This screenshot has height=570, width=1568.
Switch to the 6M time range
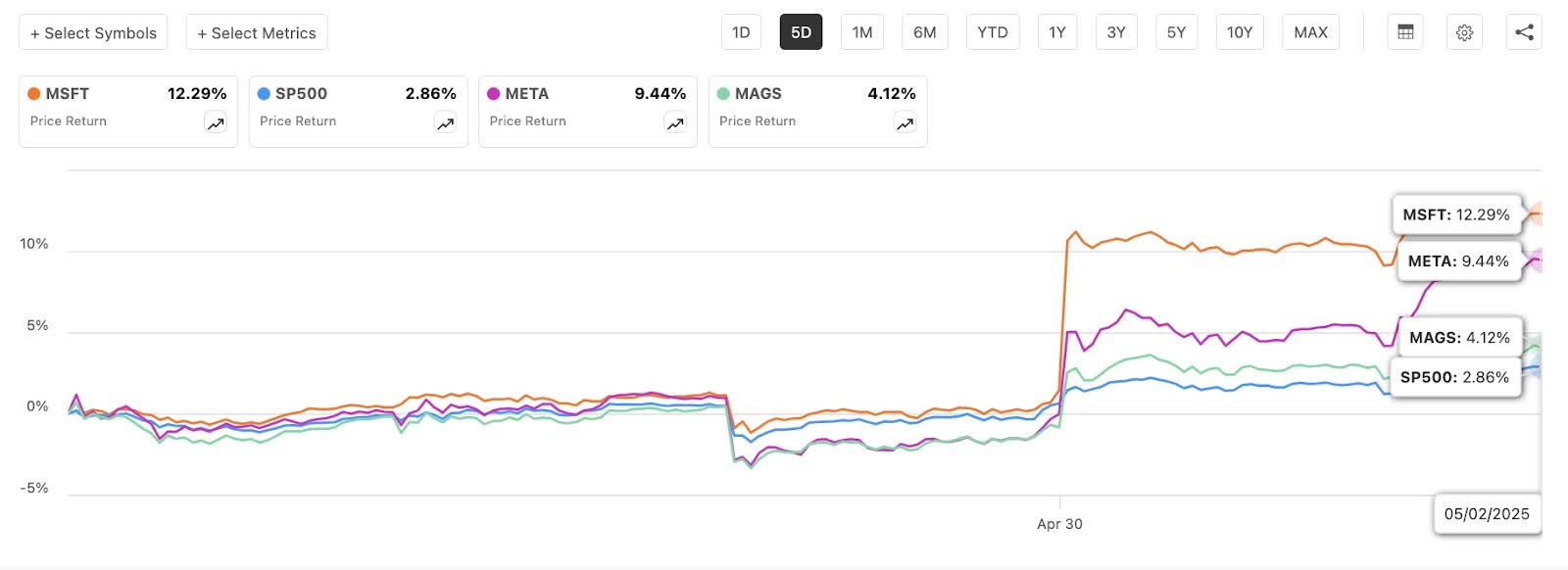[924, 32]
